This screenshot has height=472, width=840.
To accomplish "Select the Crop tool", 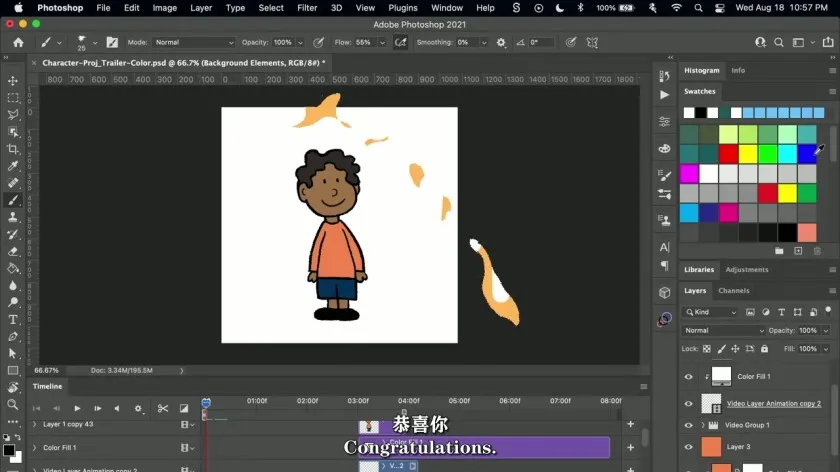I will pyautogui.click(x=13, y=149).
